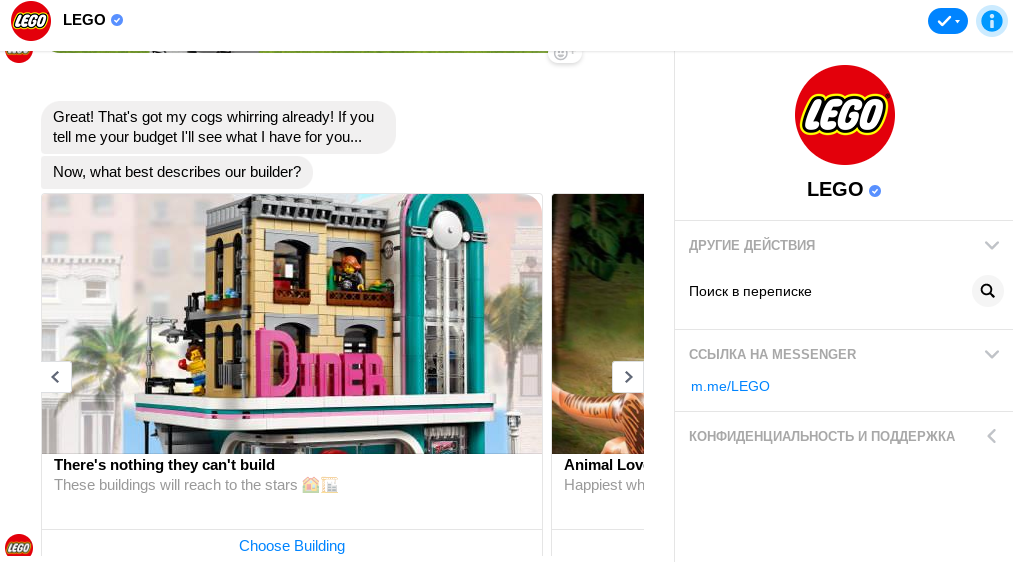The image size is (1013, 562).
Task: Collapse the ССЫЛКА НА MESSENGER section
Action: click(x=844, y=354)
